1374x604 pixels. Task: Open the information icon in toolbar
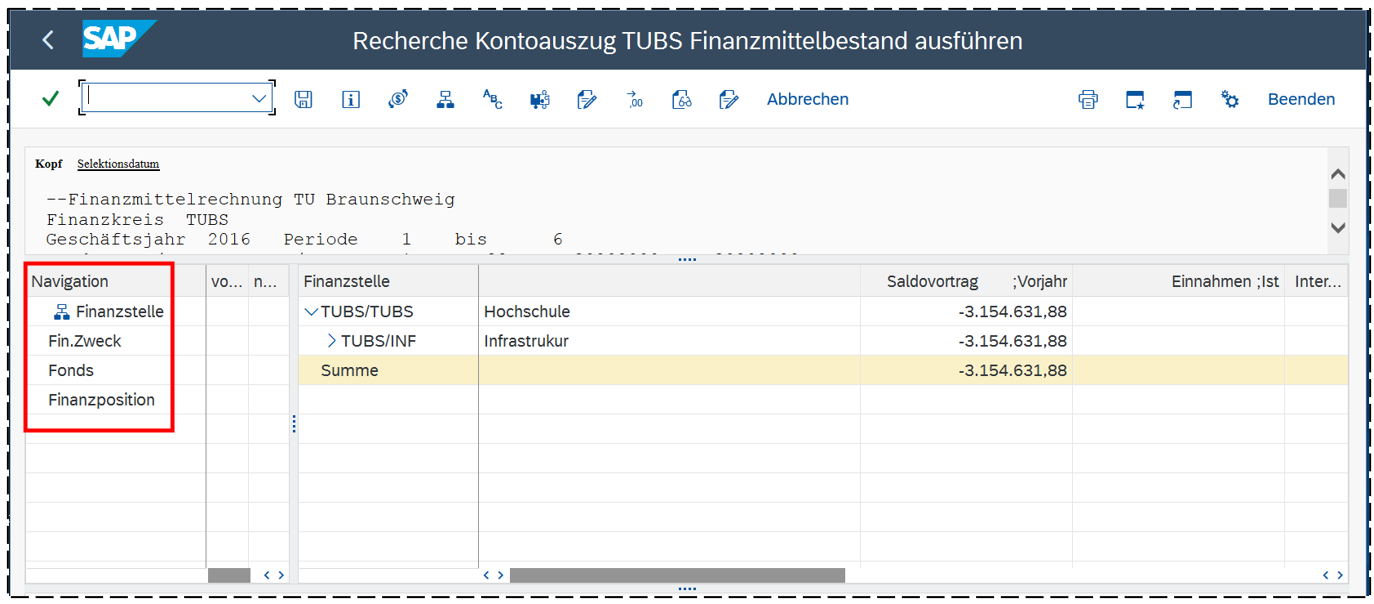tap(350, 99)
